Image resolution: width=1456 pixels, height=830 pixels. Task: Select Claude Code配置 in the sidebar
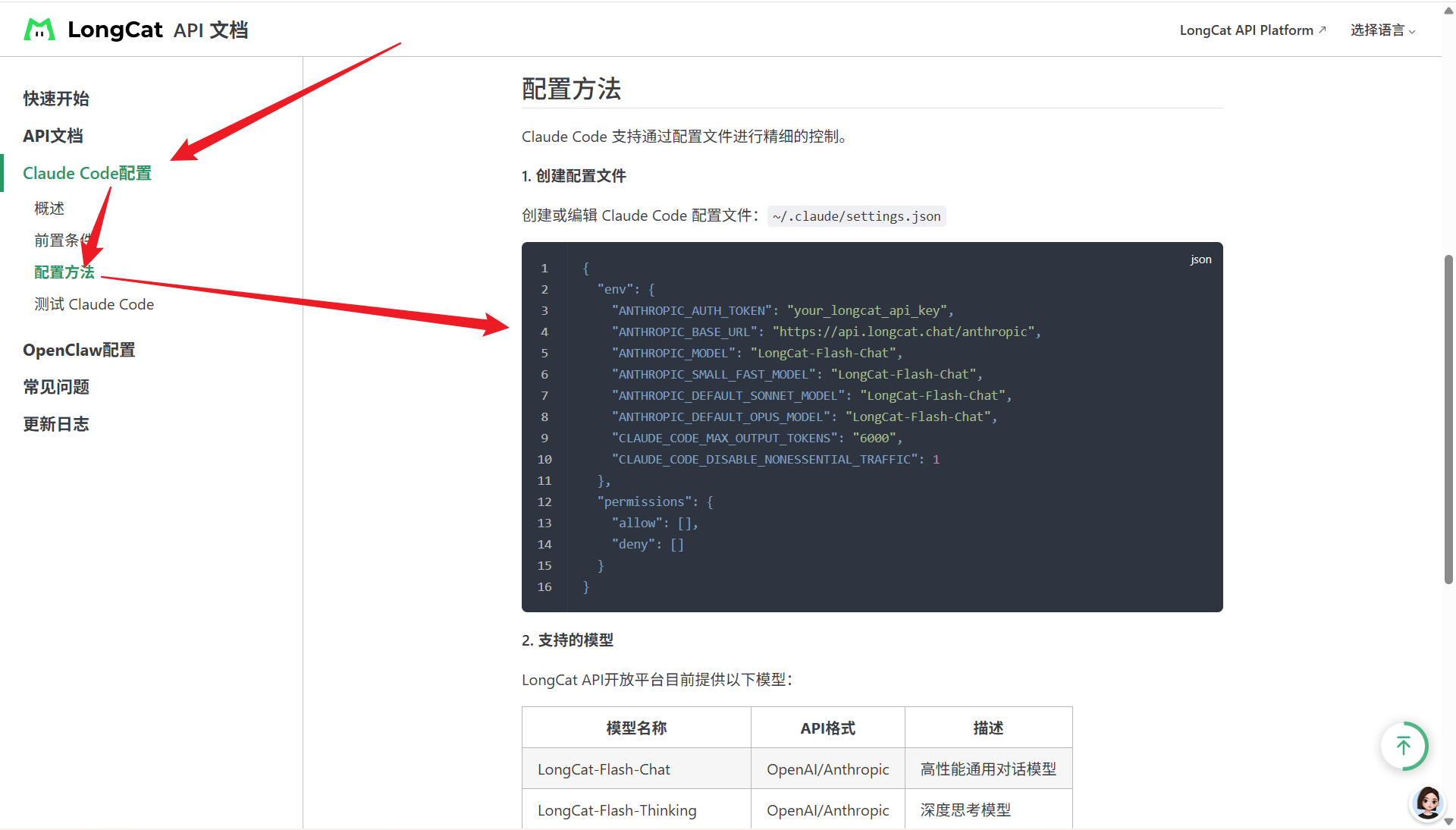(x=87, y=173)
